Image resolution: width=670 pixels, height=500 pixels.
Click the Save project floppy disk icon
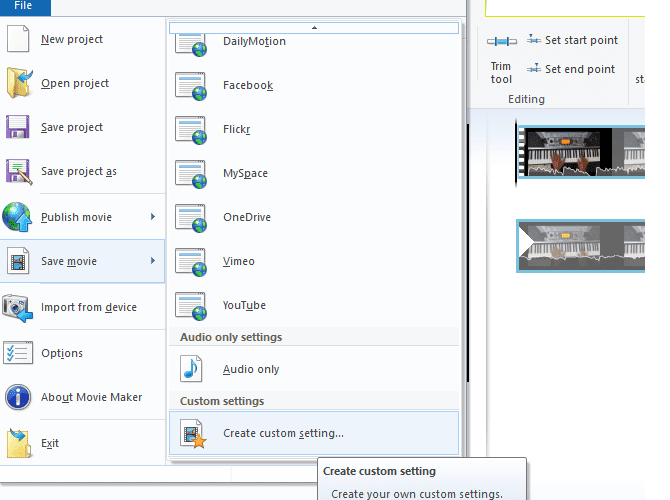click(x=18, y=127)
